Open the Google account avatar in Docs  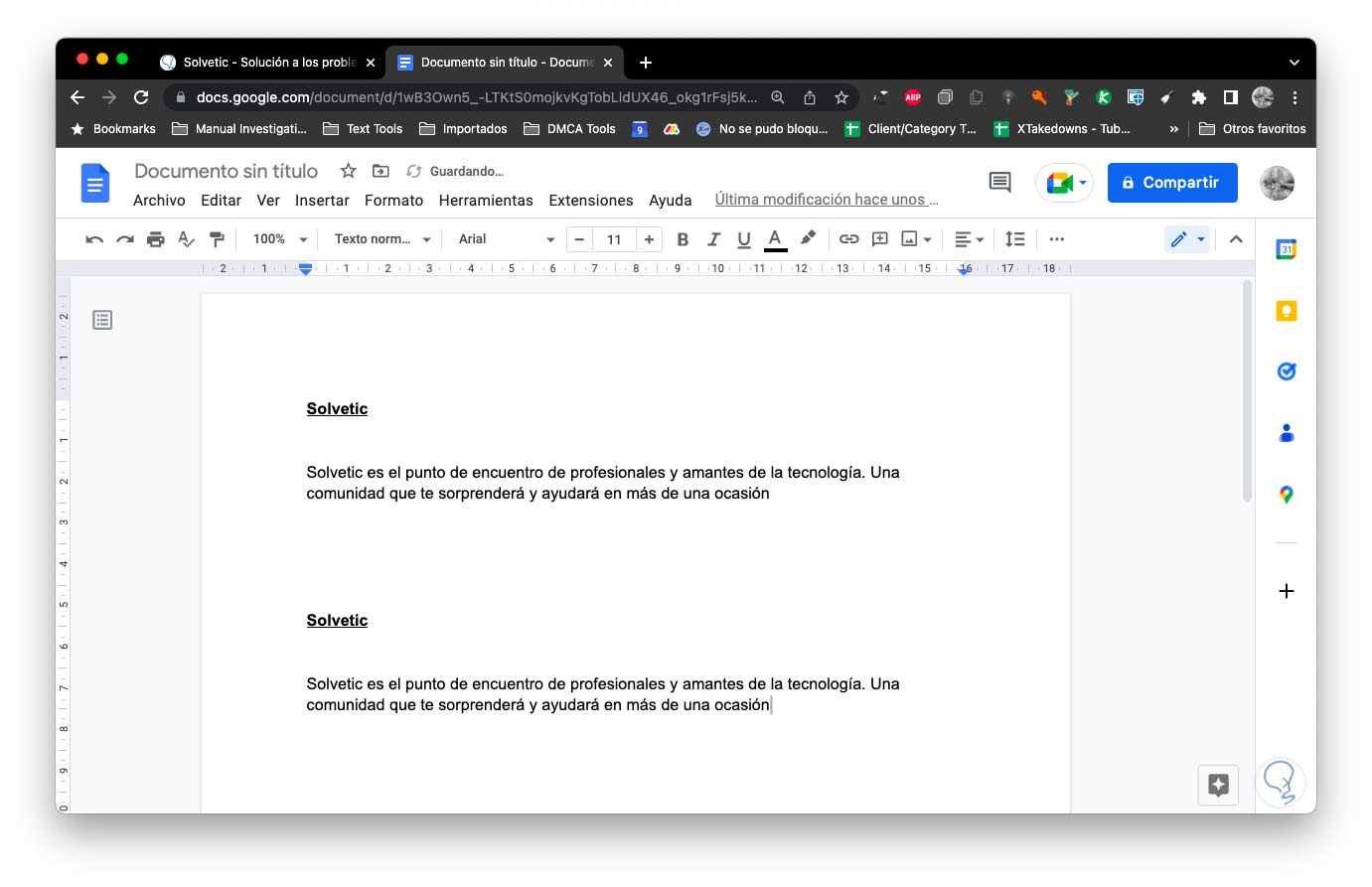coord(1277,183)
